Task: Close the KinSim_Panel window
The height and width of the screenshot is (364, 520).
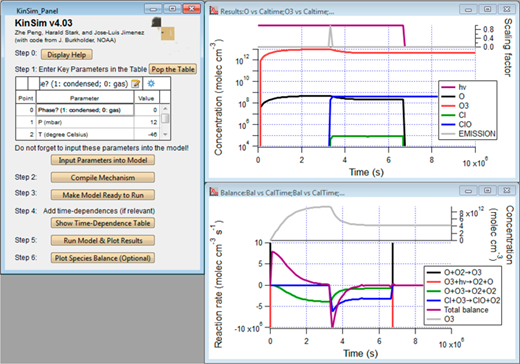Action: pyautogui.click(x=192, y=8)
